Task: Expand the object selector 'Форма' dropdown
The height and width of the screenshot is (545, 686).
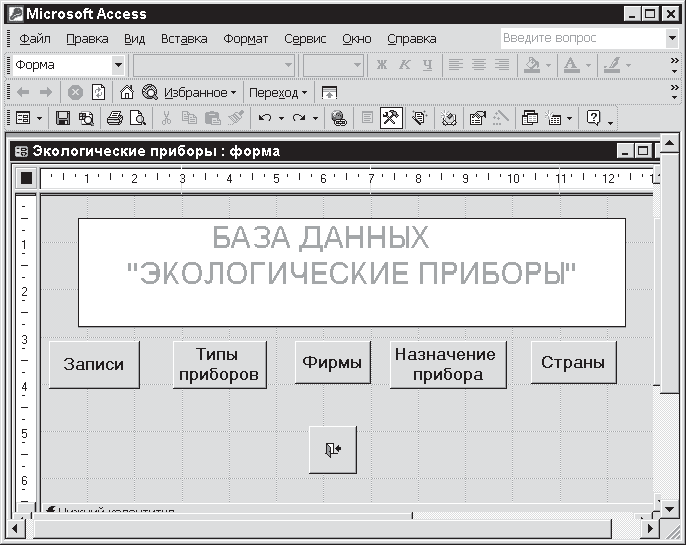Action: click(118, 65)
